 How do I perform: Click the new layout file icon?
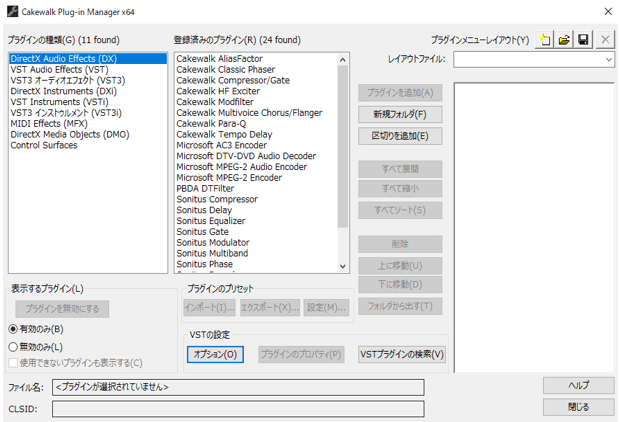(x=544, y=40)
